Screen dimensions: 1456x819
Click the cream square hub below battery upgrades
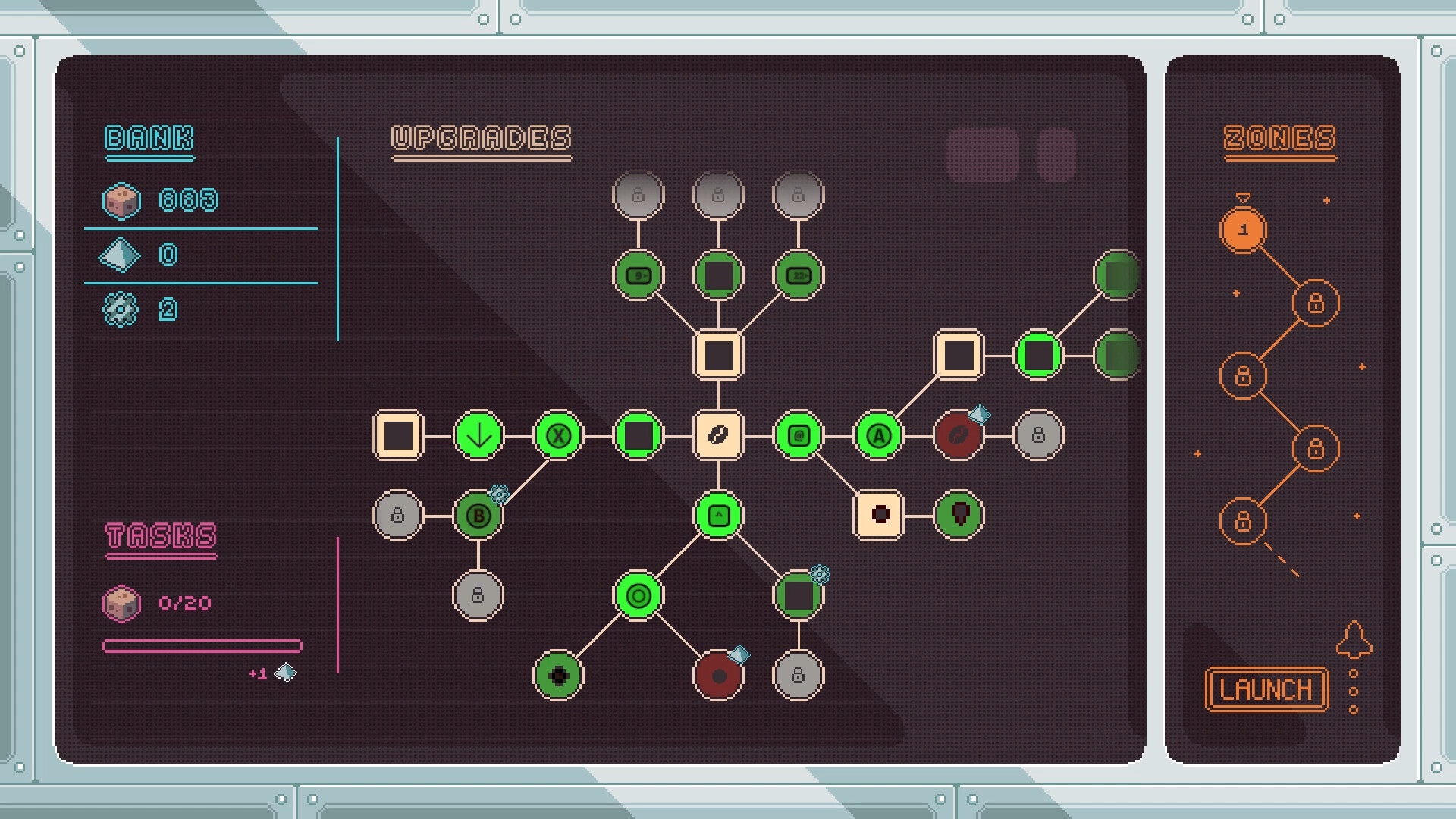click(718, 355)
